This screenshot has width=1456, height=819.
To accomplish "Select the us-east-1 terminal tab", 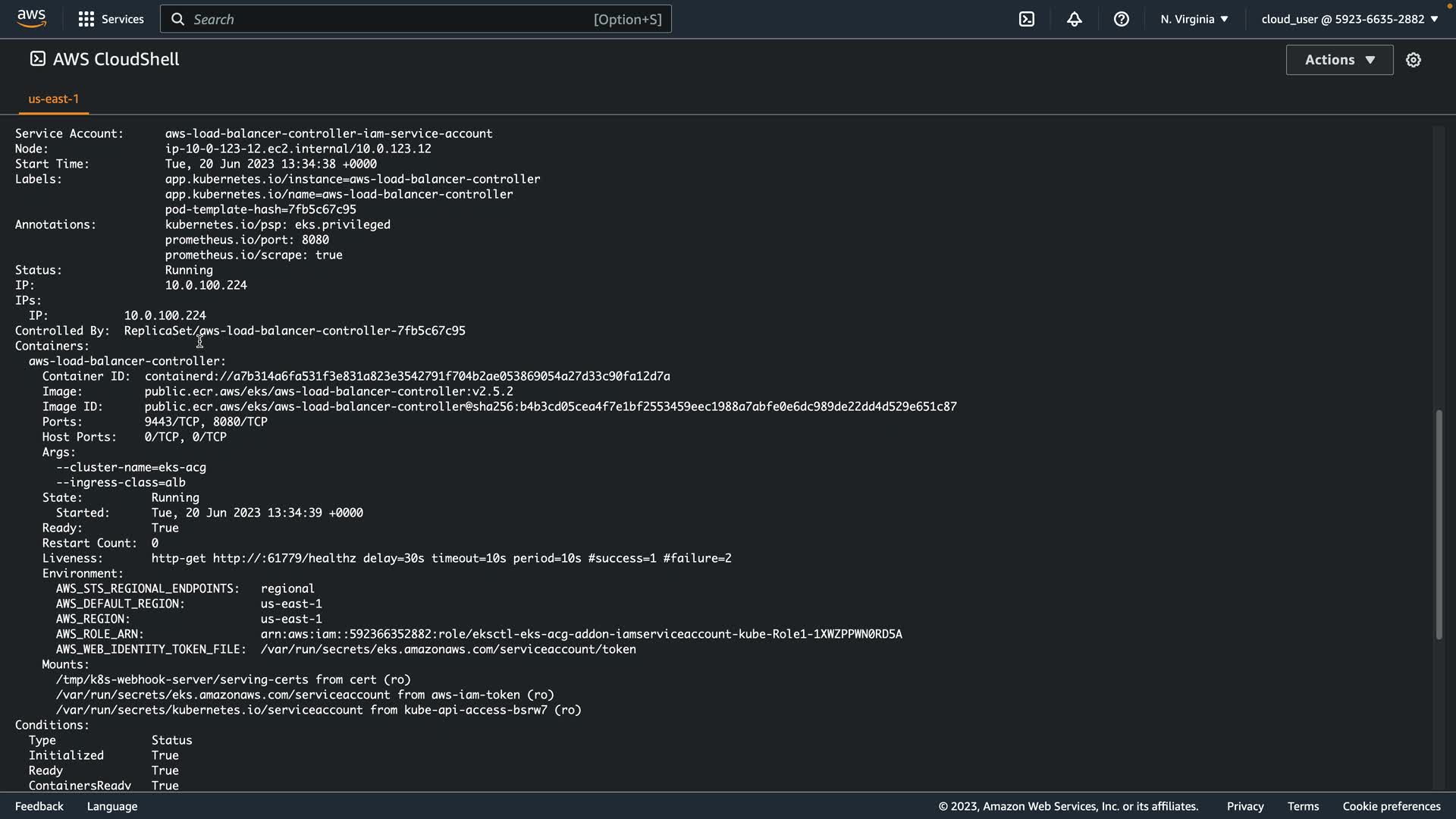I will (x=53, y=99).
